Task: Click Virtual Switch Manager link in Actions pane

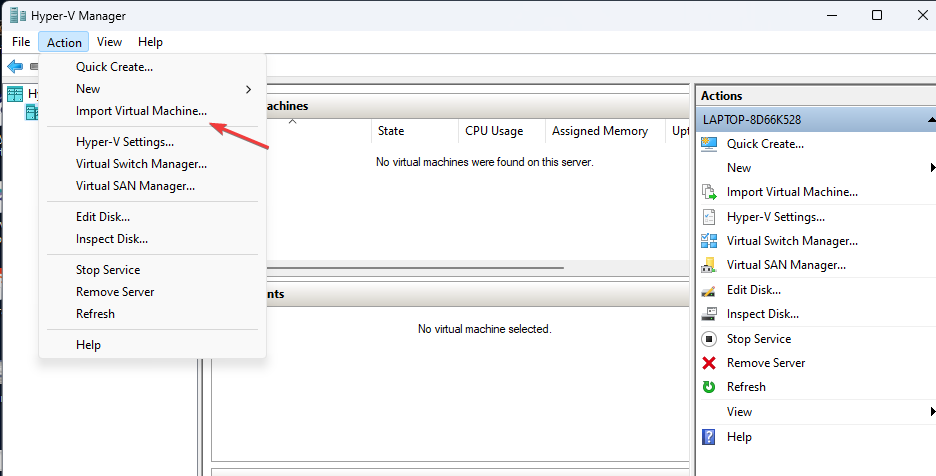Action: tap(792, 241)
